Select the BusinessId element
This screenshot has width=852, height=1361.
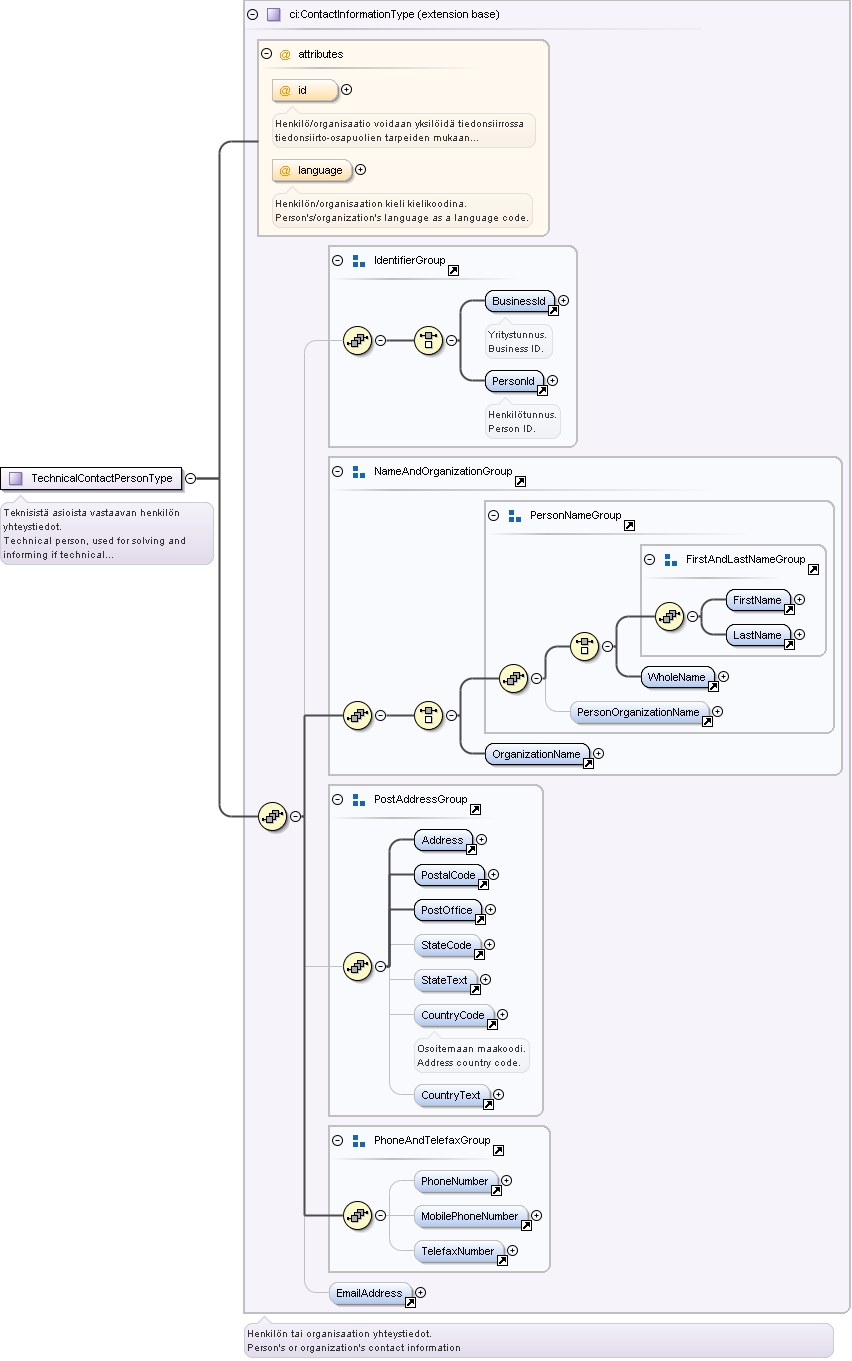click(x=520, y=301)
